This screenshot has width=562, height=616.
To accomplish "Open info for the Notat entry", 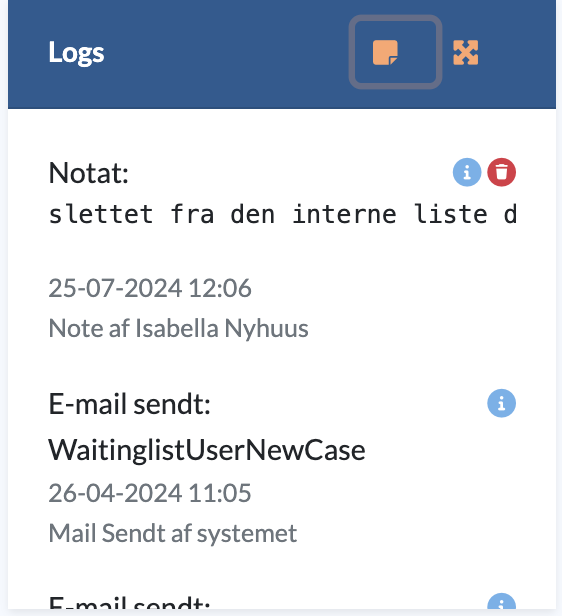I will pyautogui.click(x=467, y=172).
